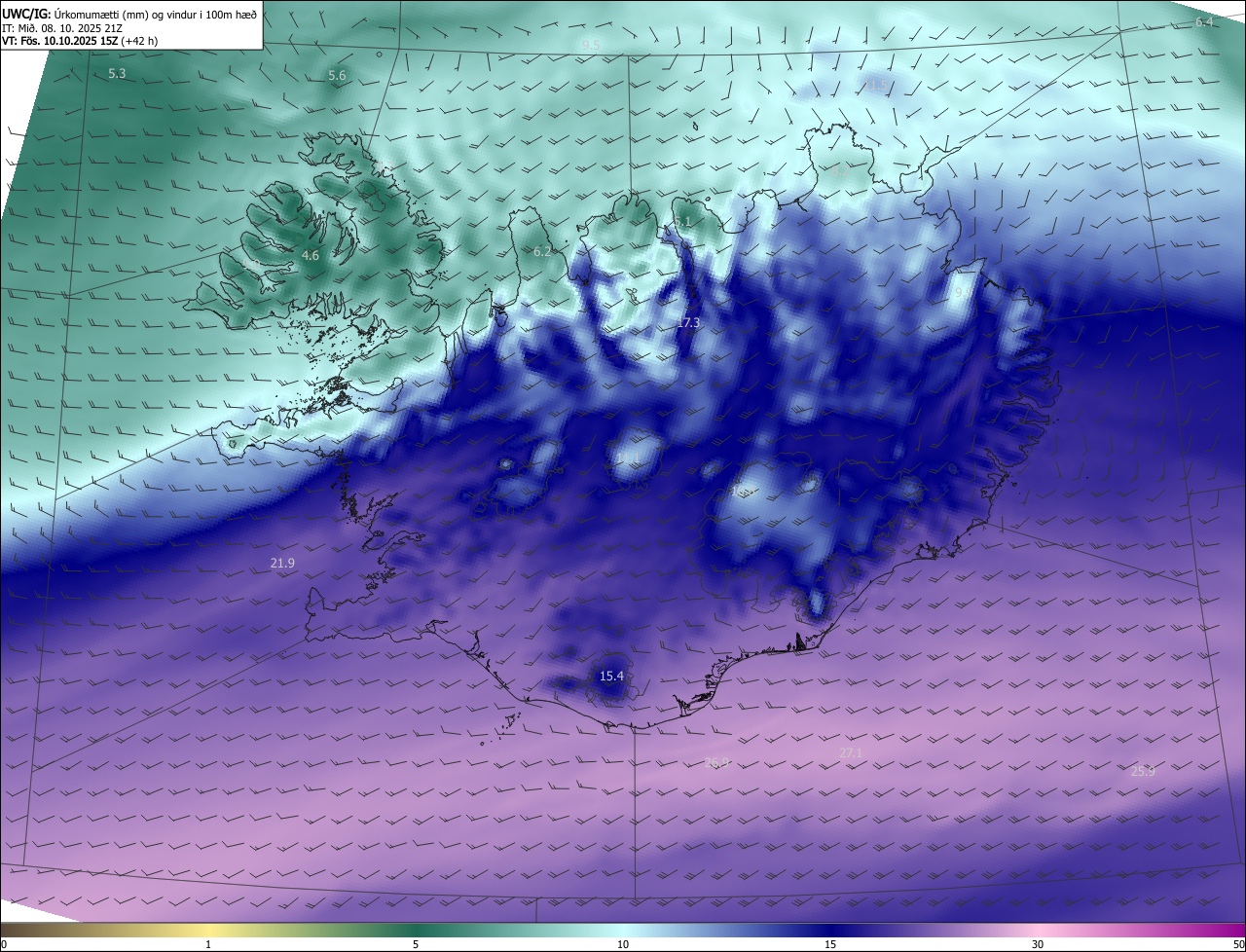
Task: Click the '27.1' value label on the map
Action: [851, 753]
